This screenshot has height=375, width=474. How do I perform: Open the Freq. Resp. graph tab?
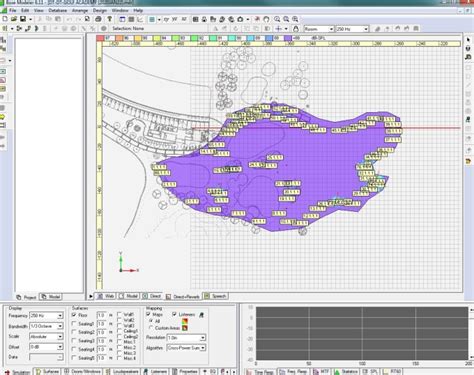(x=294, y=372)
